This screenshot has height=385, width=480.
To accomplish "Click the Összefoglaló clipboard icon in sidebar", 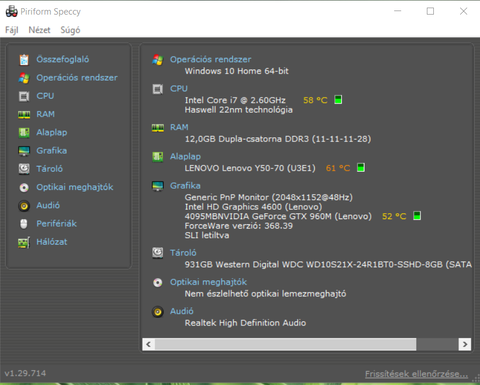I will pos(24,60).
